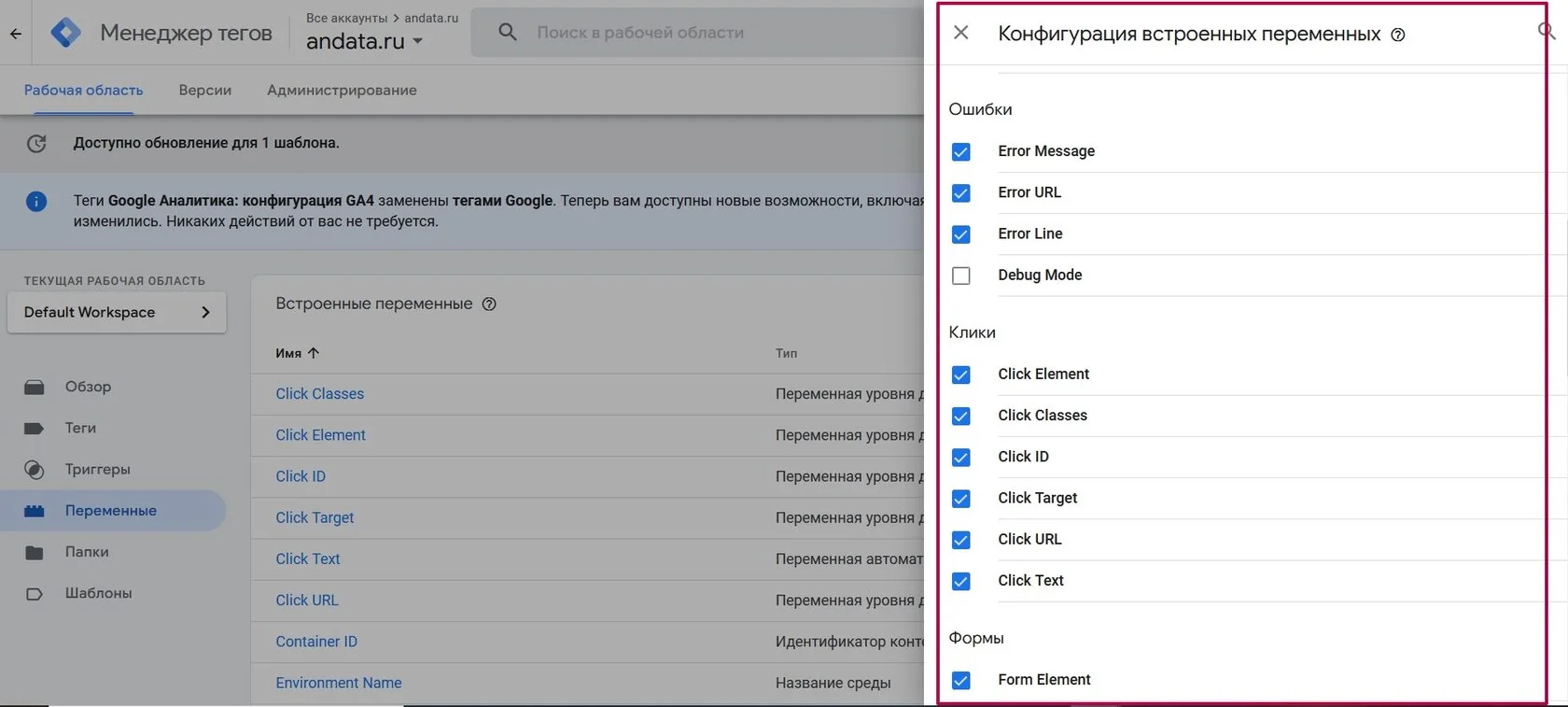Click the Доступно обновление для 1 шаблона message

tap(206, 143)
